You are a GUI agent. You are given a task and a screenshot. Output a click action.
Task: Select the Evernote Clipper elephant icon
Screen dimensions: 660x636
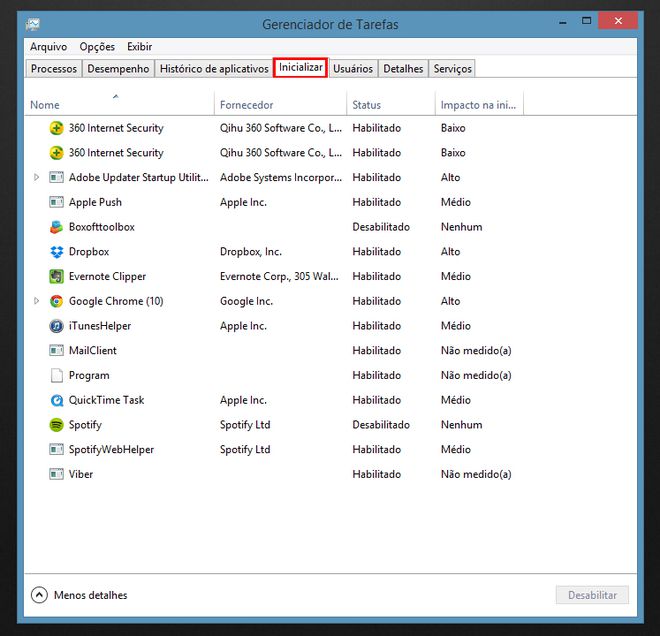(56, 277)
